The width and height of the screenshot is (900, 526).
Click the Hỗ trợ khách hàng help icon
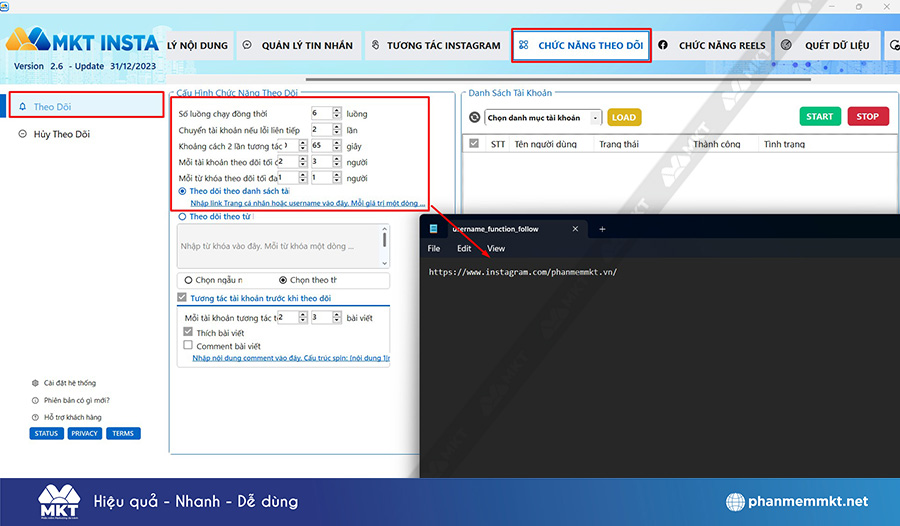point(35,417)
